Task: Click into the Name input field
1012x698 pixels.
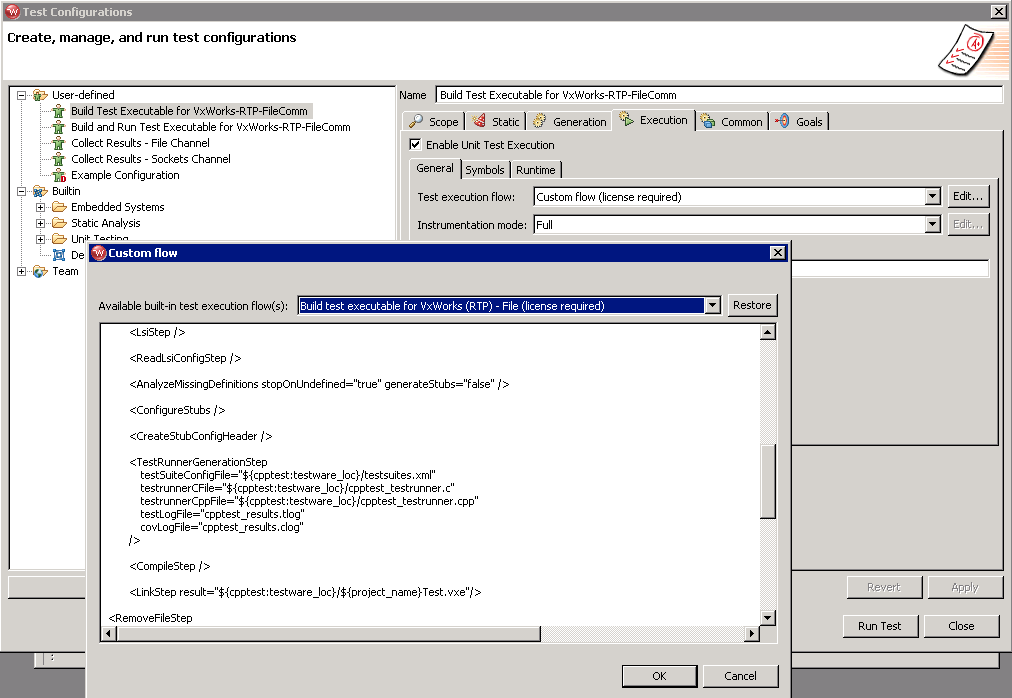Action: (718, 95)
